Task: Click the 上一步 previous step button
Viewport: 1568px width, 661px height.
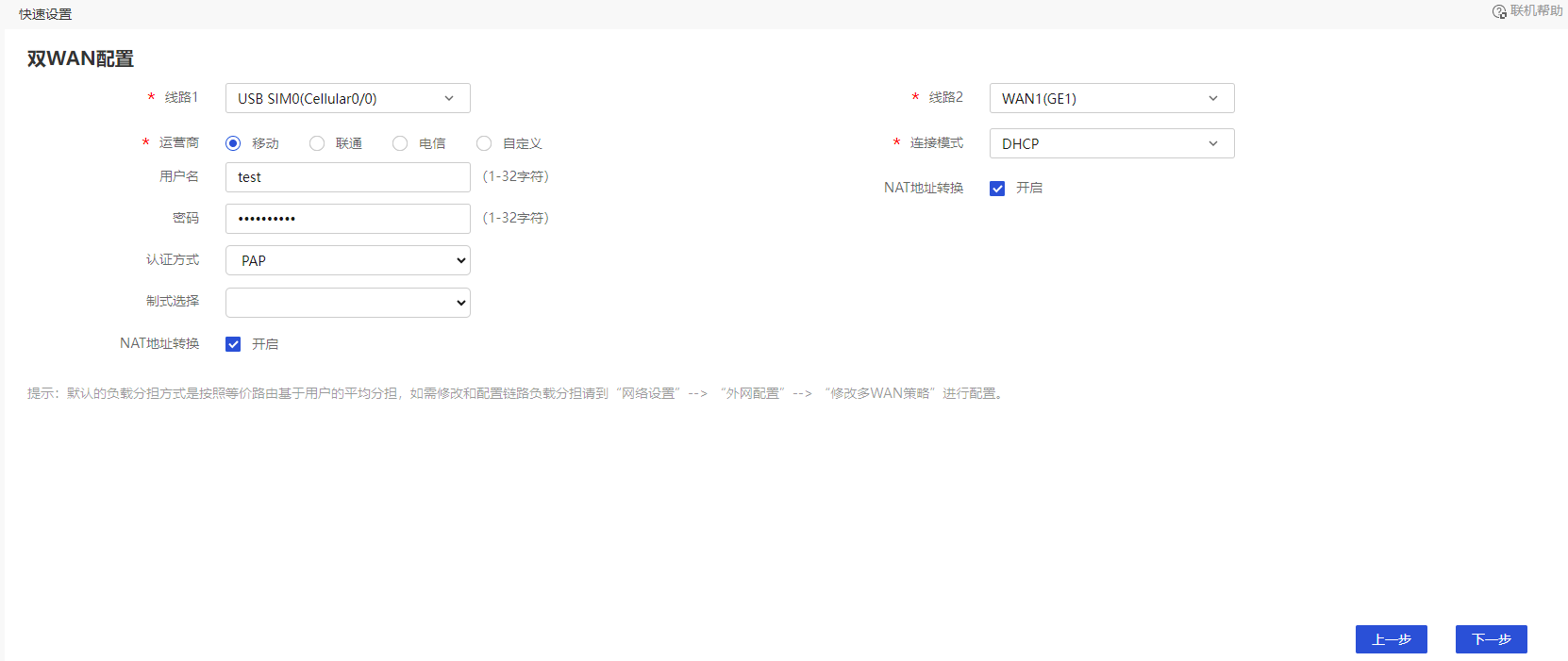Action: [1392, 639]
